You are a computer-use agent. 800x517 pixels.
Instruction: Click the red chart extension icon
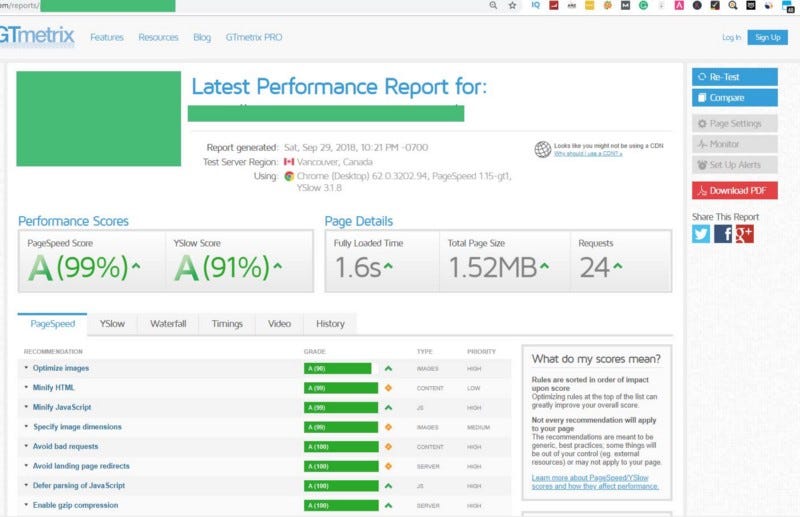(x=554, y=5)
